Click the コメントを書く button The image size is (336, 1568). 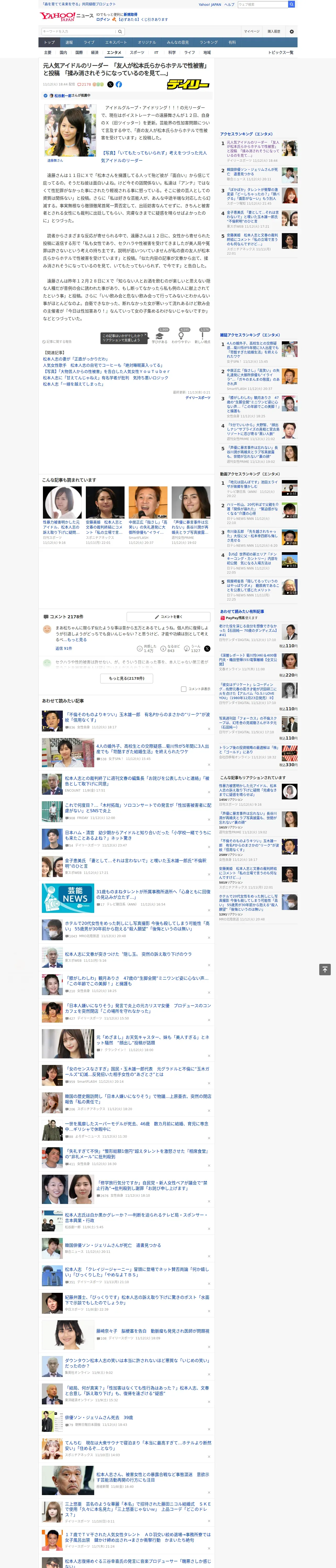pyautogui.click(x=168, y=616)
